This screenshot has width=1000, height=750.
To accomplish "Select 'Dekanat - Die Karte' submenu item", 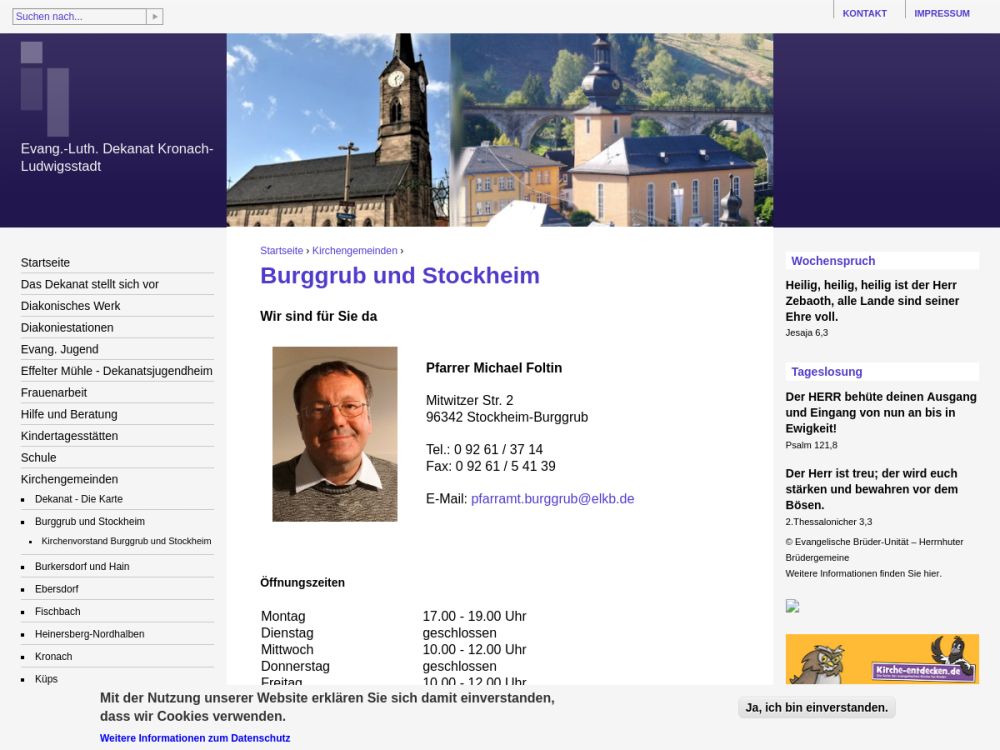I will [79, 499].
